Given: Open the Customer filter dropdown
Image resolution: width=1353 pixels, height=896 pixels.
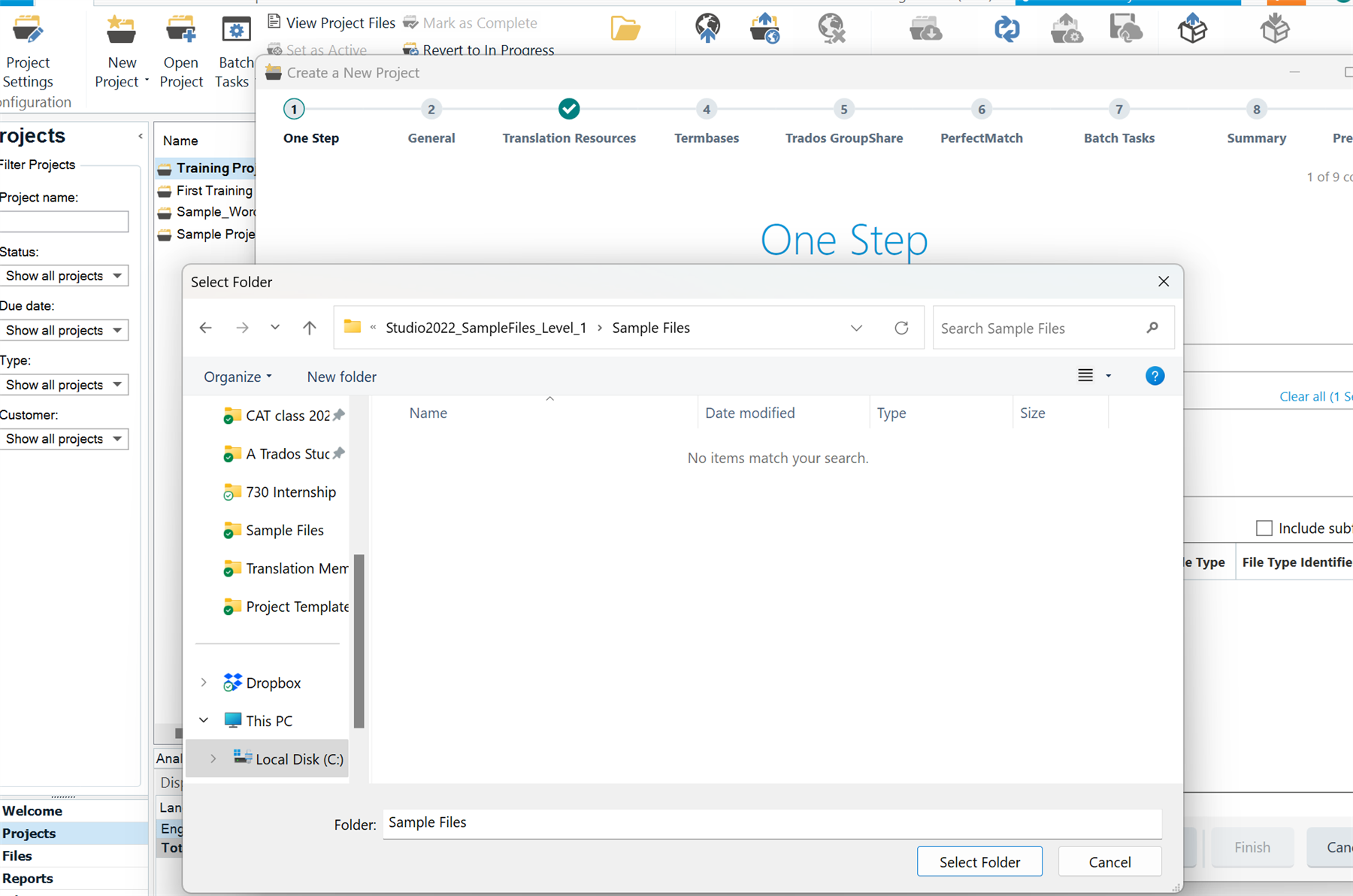Looking at the screenshot, I should point(64,439).
